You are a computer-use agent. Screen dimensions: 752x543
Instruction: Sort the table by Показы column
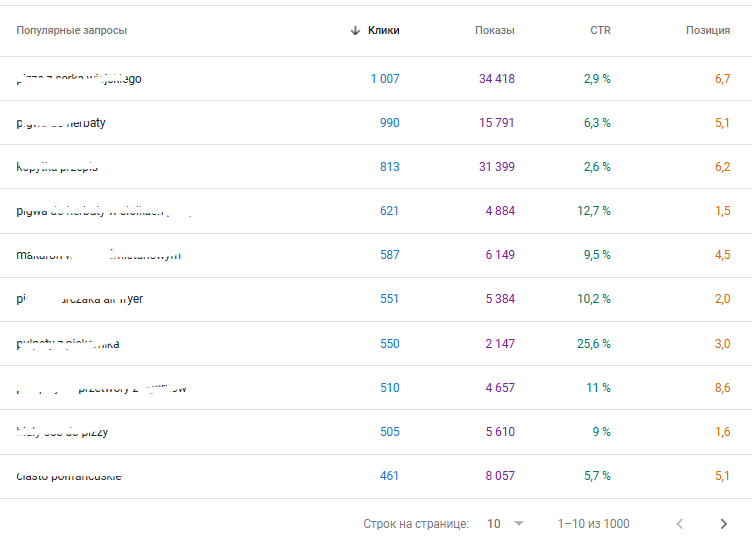point(494,30)
